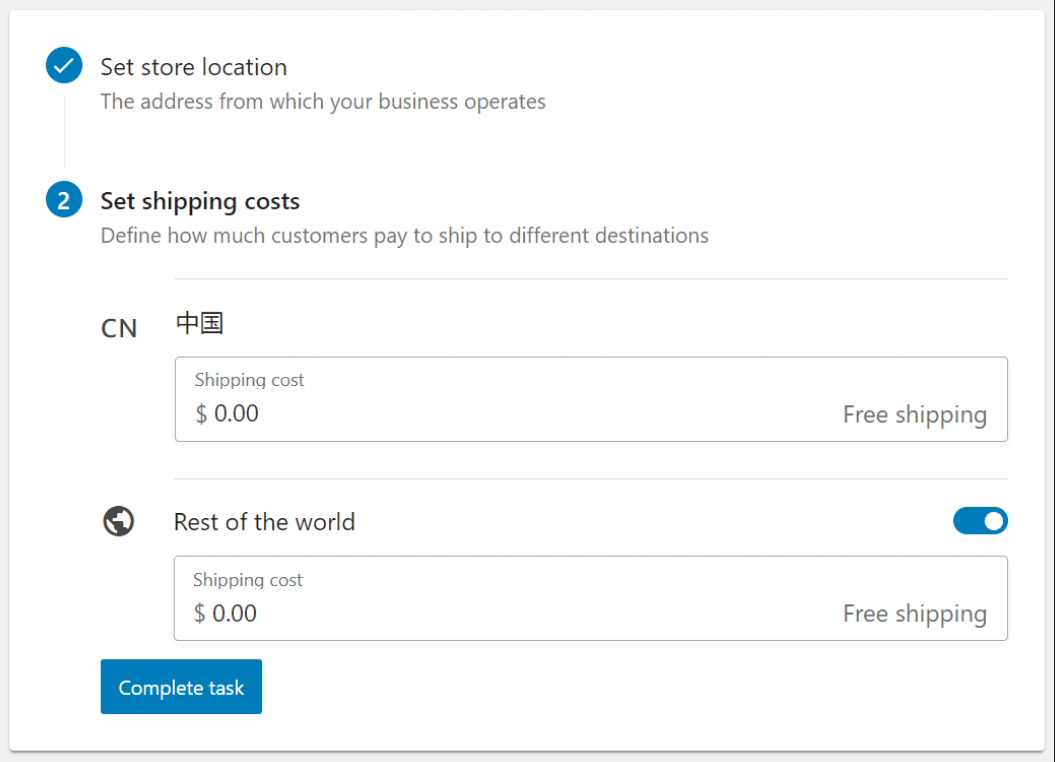Disable the Rest of the world toggle
Screen dimensions: 1055x762
980,521
